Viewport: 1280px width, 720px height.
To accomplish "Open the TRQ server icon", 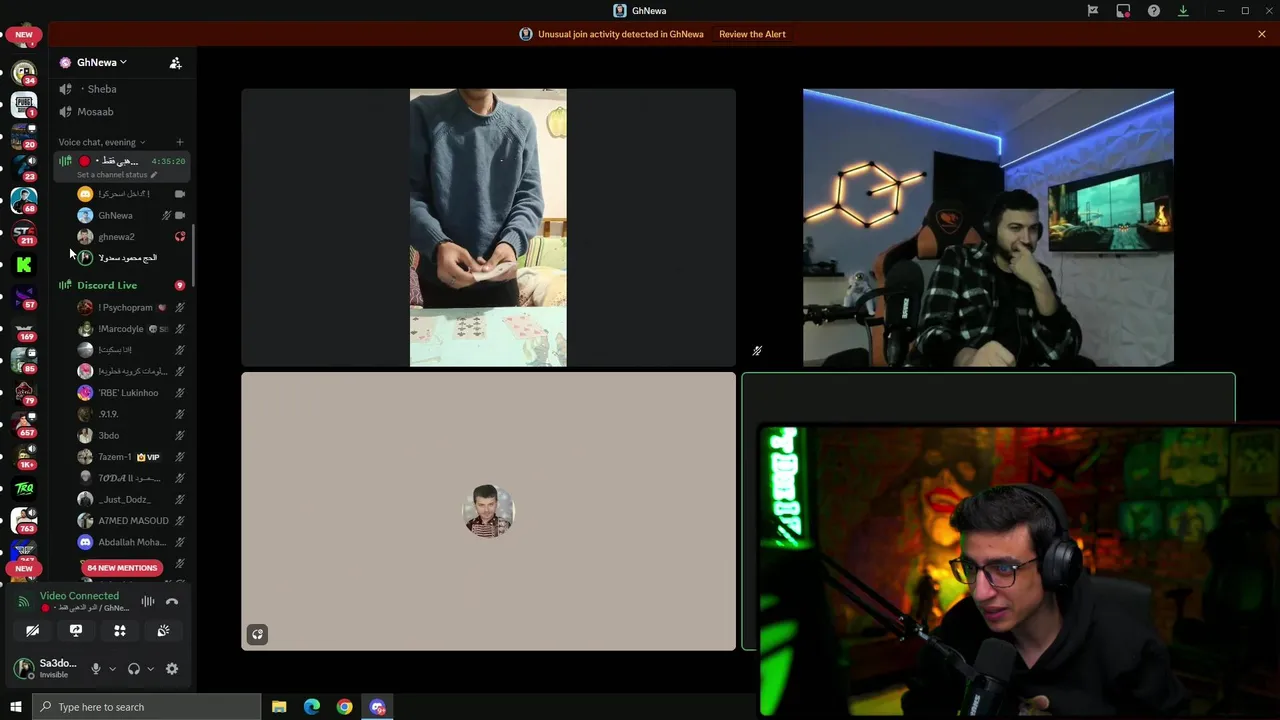I will coord(24,488).
